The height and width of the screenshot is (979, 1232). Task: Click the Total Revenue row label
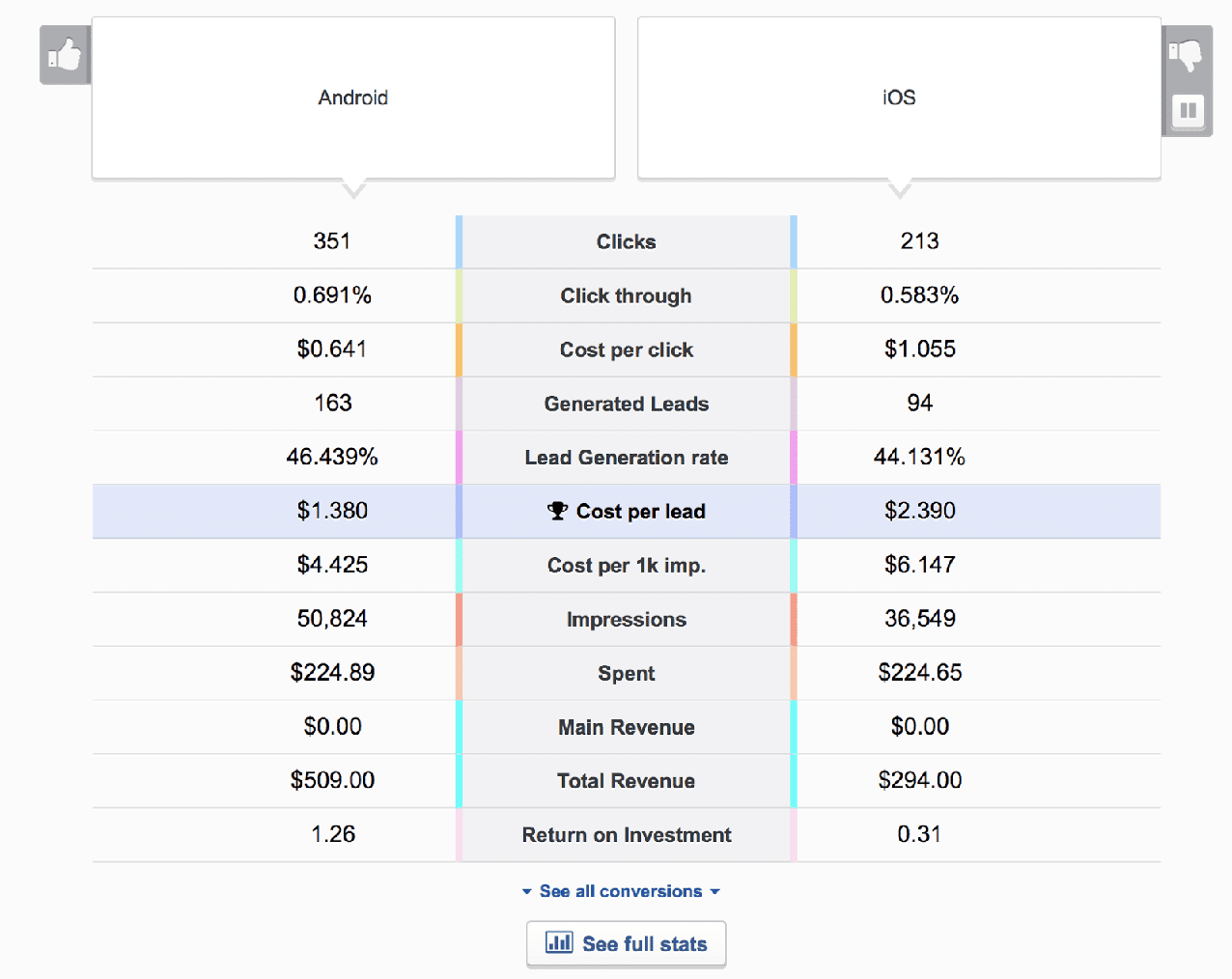click(626, 780)
